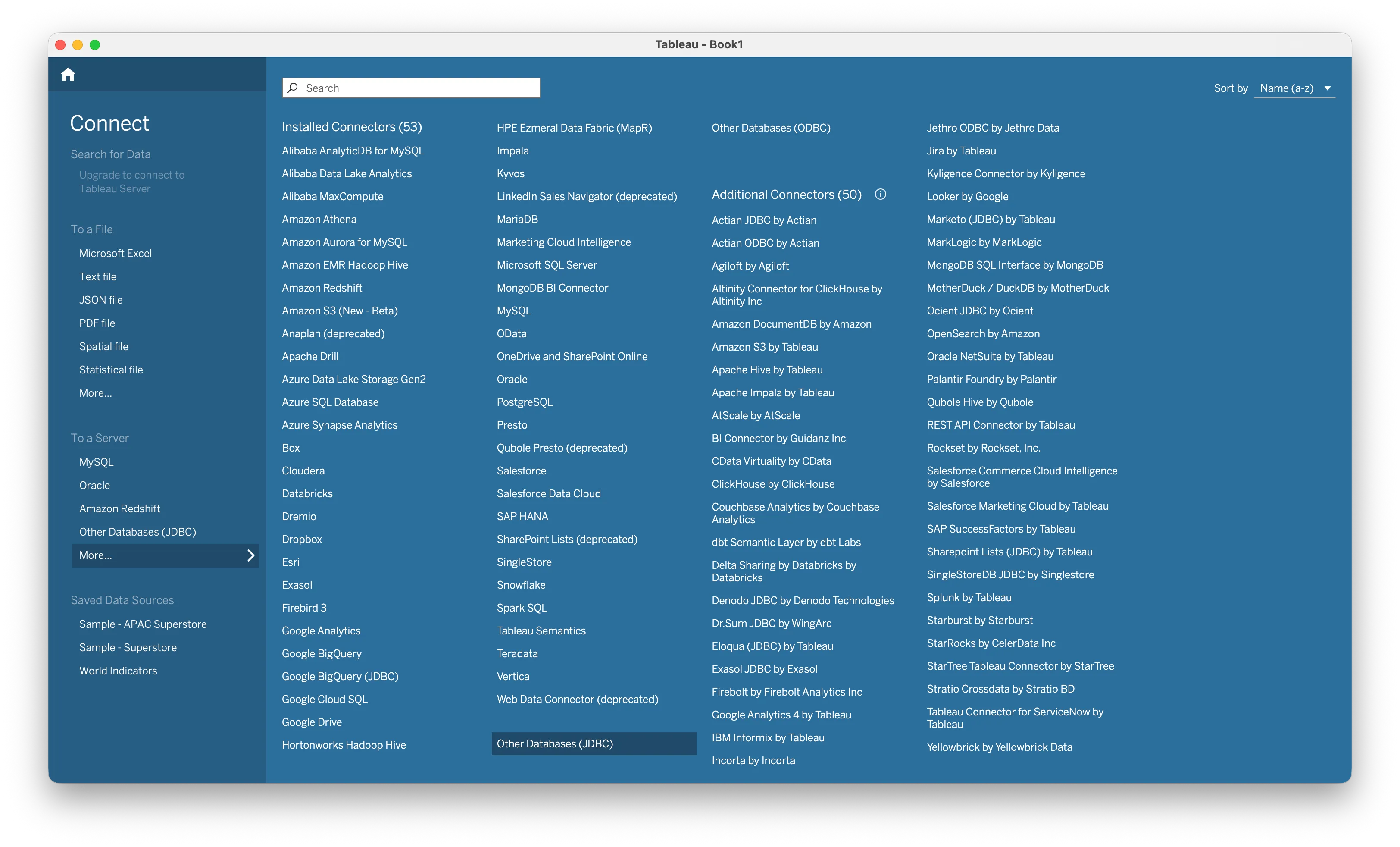Select Oracle in the left sidebar
Viewport: 1400px width, 847px height.
pos(95,486)
